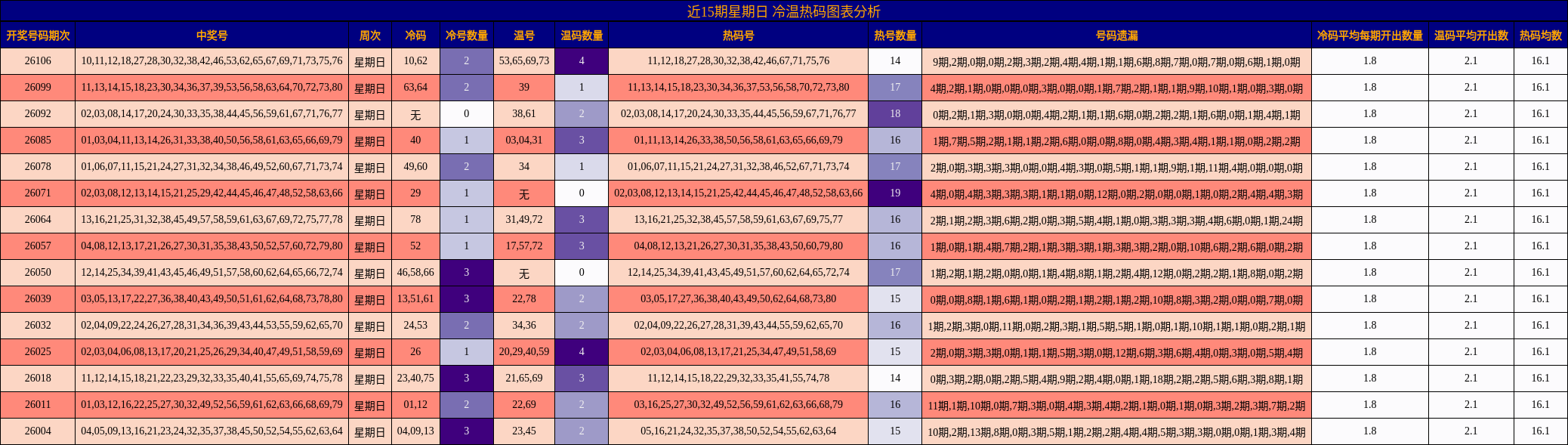
Task: Click the 周次 column header
Action: 370,36
